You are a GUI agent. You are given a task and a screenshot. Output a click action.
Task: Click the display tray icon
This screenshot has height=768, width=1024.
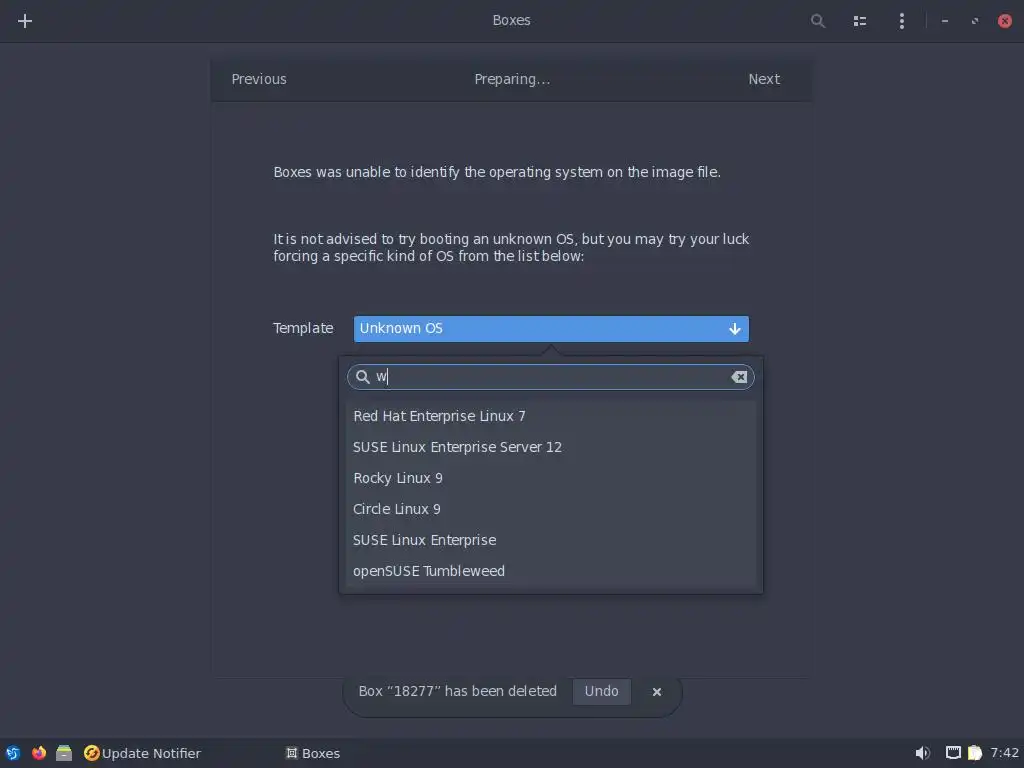click(x=953, y=753)
